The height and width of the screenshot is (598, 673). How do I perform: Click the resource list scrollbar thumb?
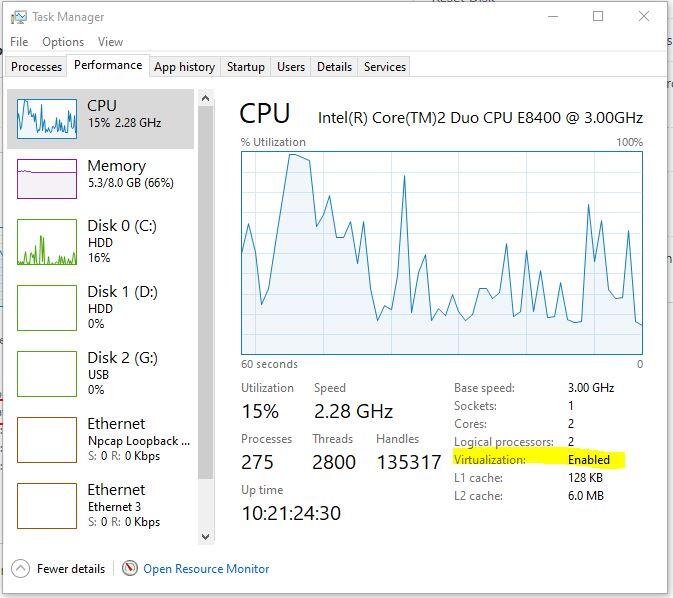tap(206, 292)
